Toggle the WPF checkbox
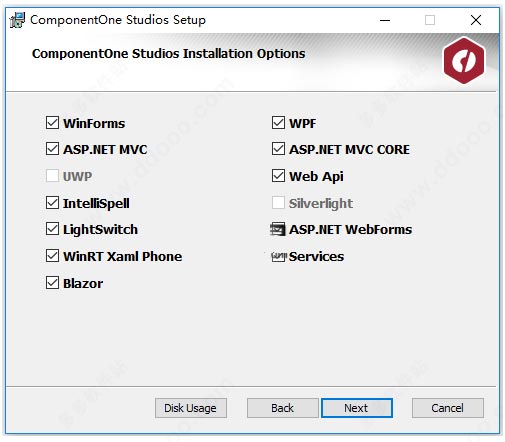The image size is (505, 442). coord(278,123)
